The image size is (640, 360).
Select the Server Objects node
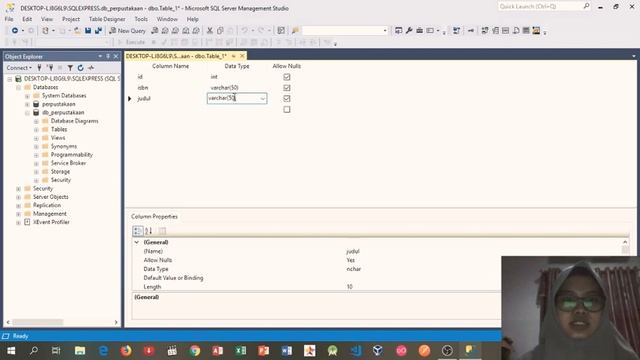click(51, 197)
